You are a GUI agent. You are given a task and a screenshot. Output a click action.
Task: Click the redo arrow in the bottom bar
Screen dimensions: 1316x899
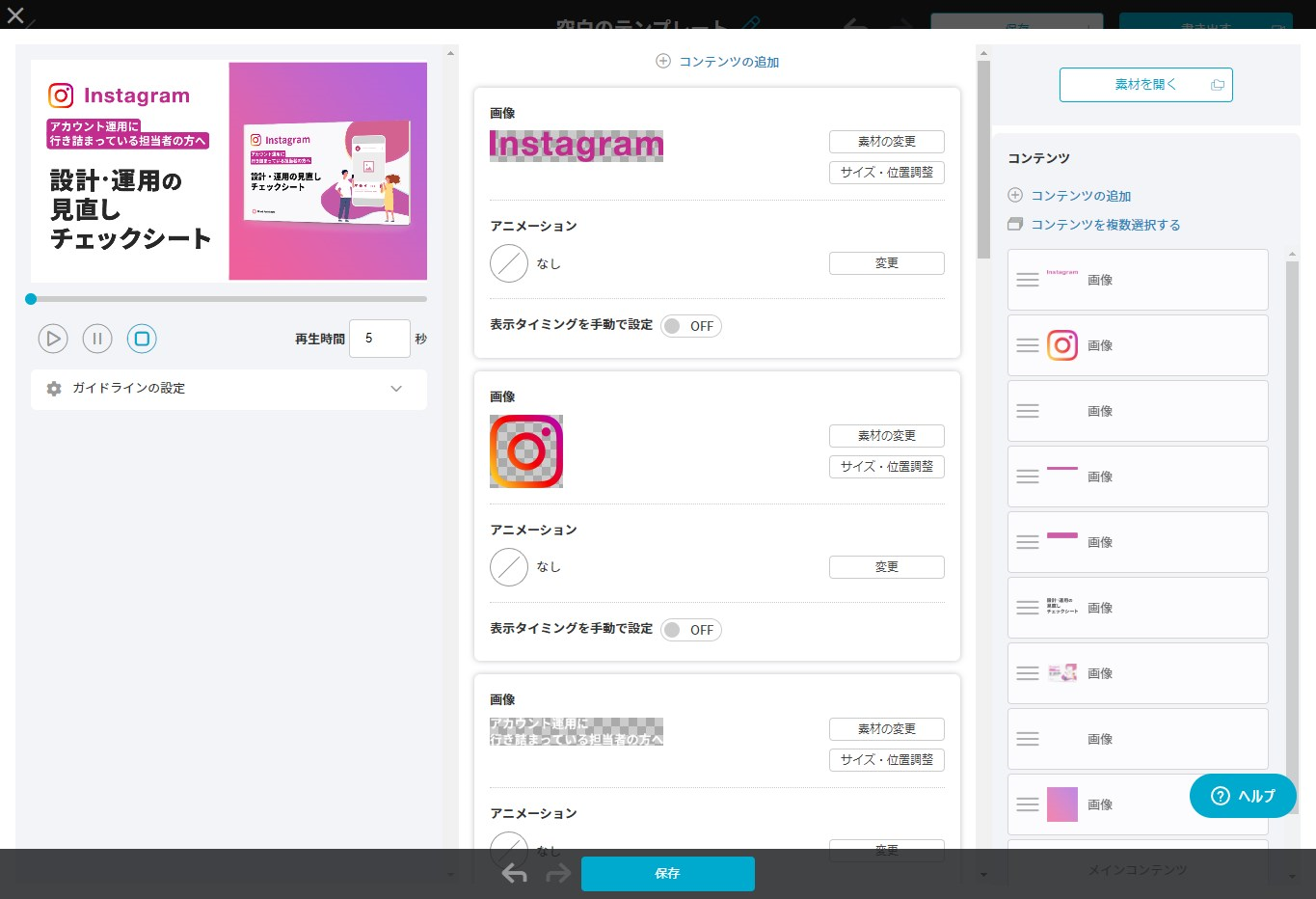click(558, 874)
